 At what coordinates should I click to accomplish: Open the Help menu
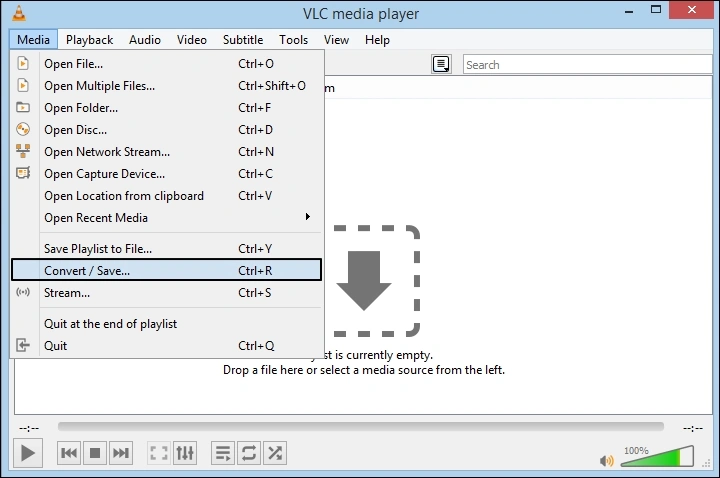[377, 40]
